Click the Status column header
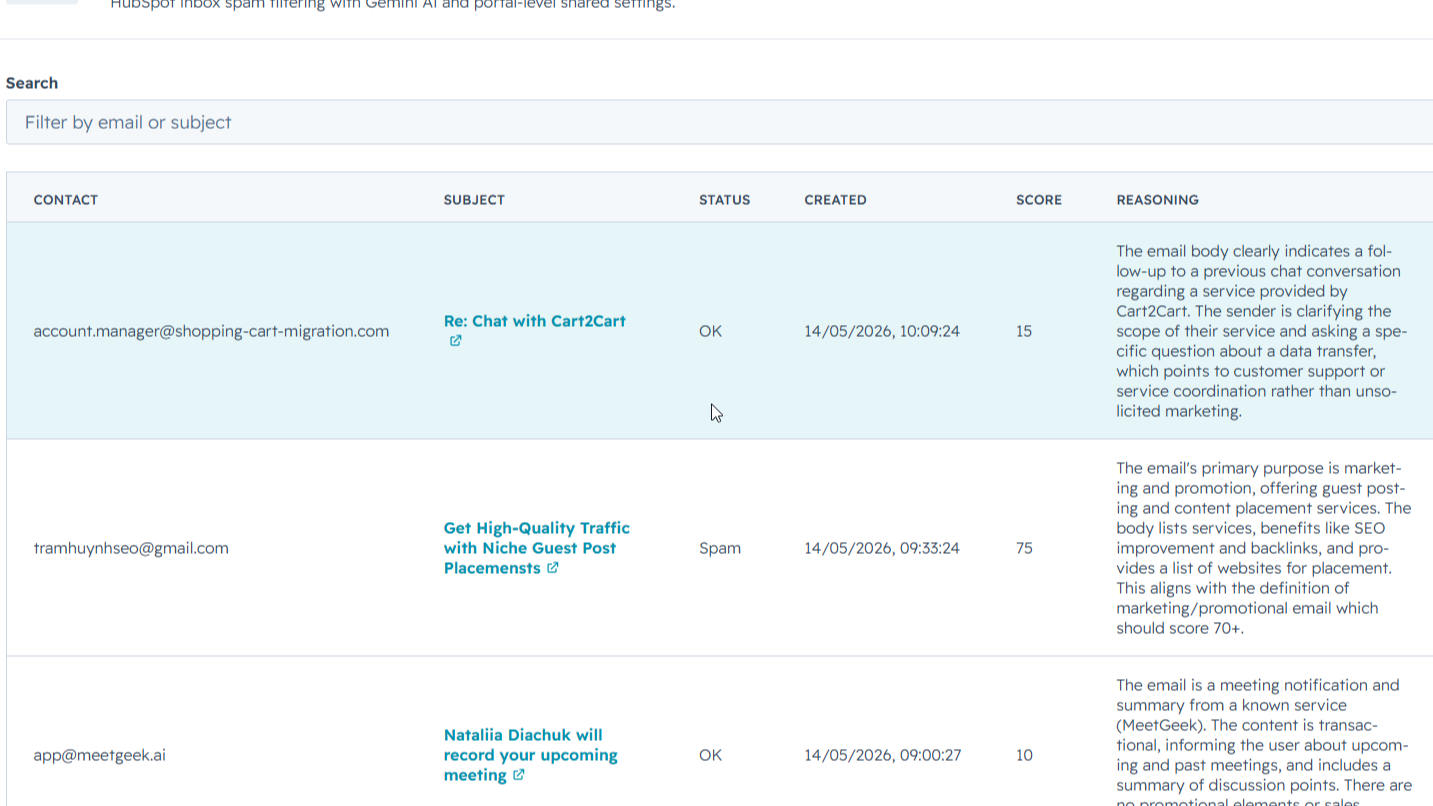 [x=724, y=200]
